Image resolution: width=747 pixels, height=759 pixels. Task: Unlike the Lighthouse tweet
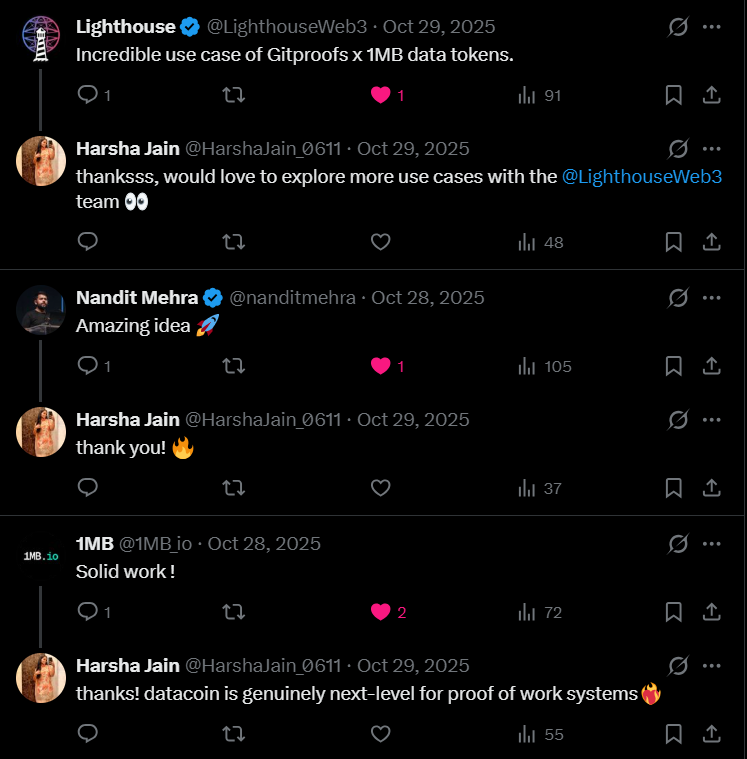380,95
